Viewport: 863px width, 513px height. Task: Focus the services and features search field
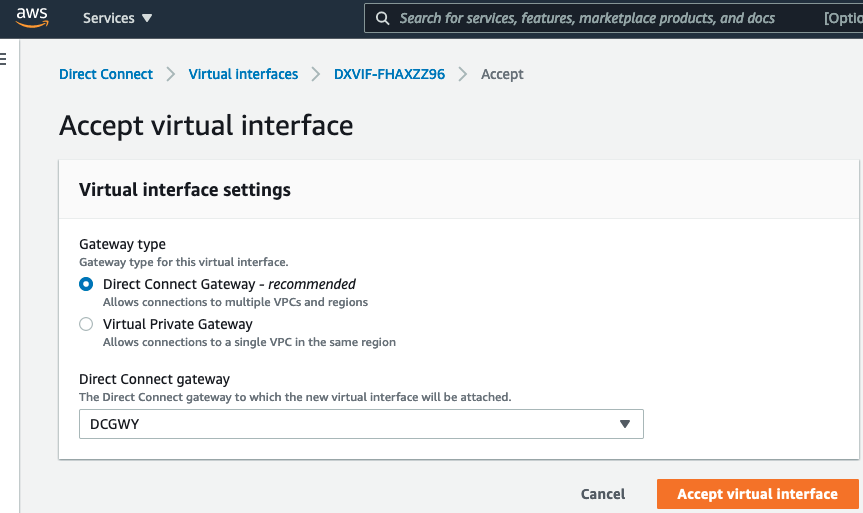point(590,18)
